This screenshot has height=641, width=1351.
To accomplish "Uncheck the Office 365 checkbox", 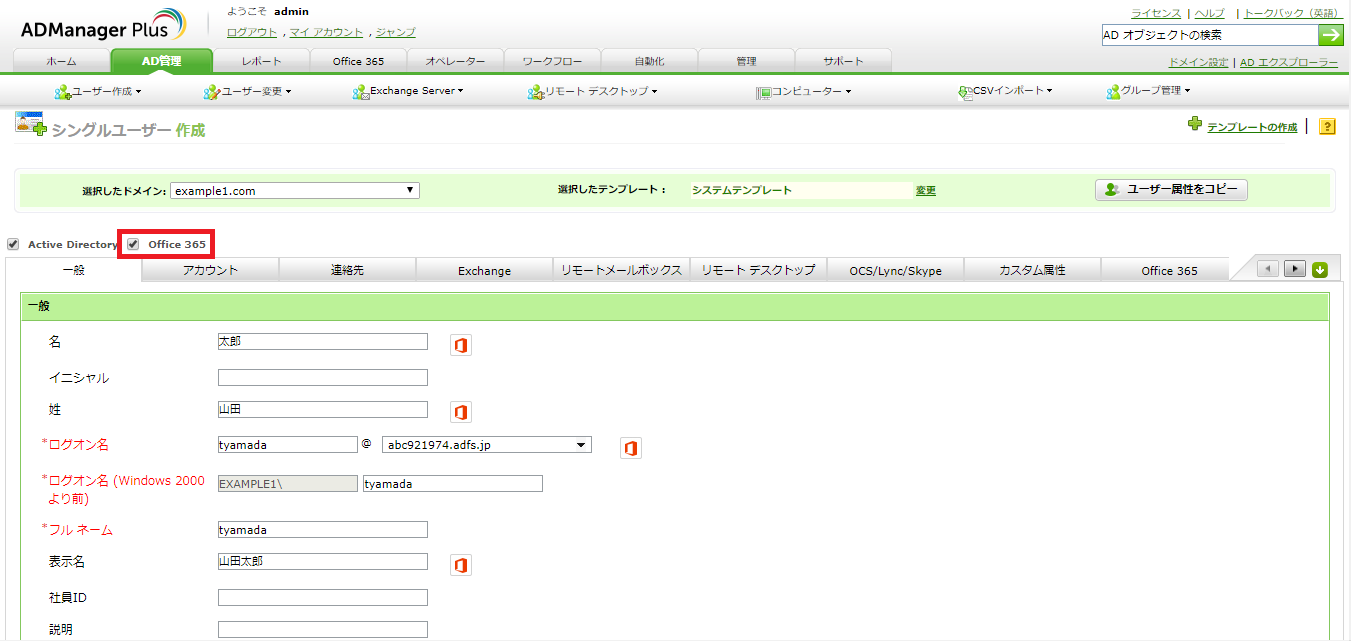I will click(x=135, y=244).
